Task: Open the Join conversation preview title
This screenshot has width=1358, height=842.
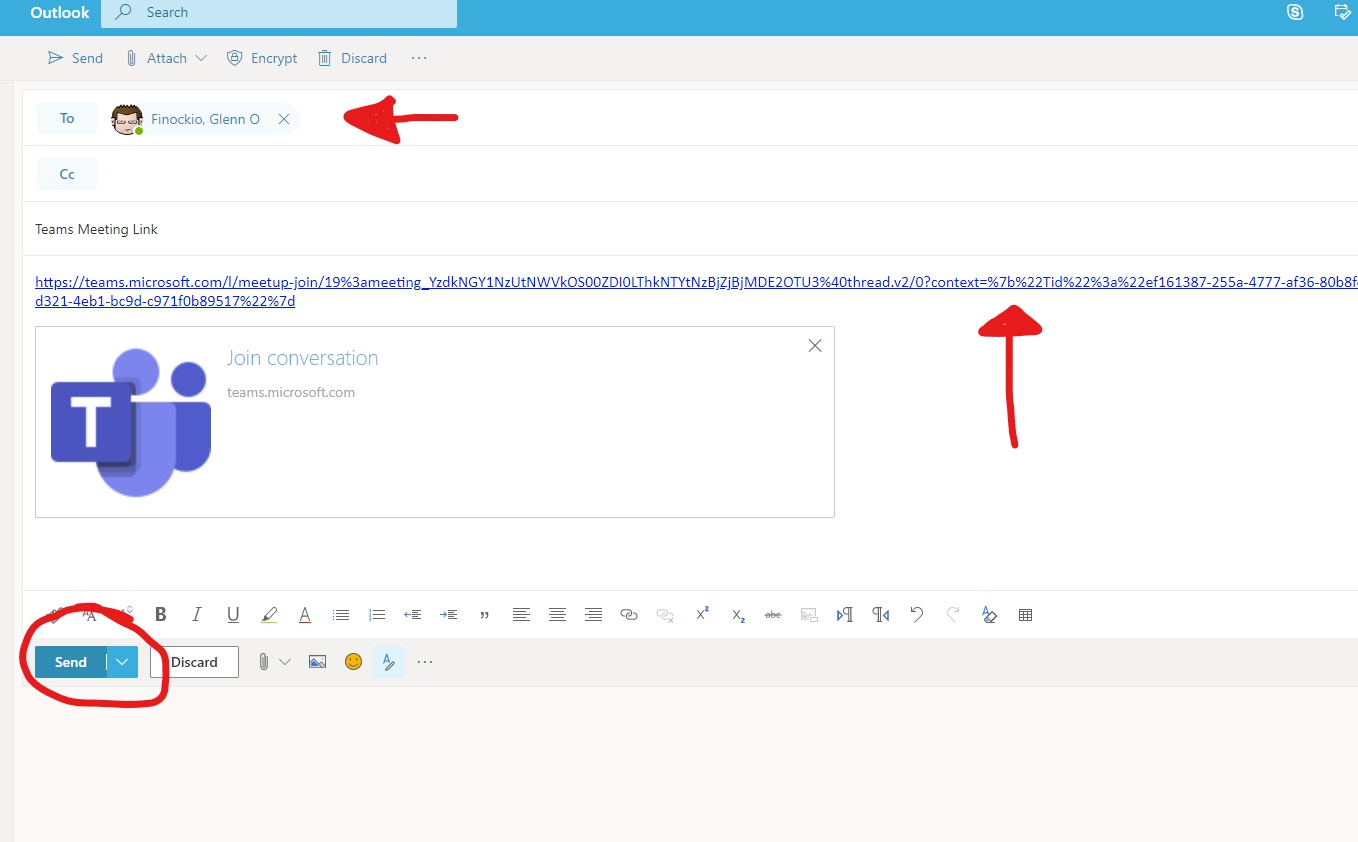Action: click(302, 358)
